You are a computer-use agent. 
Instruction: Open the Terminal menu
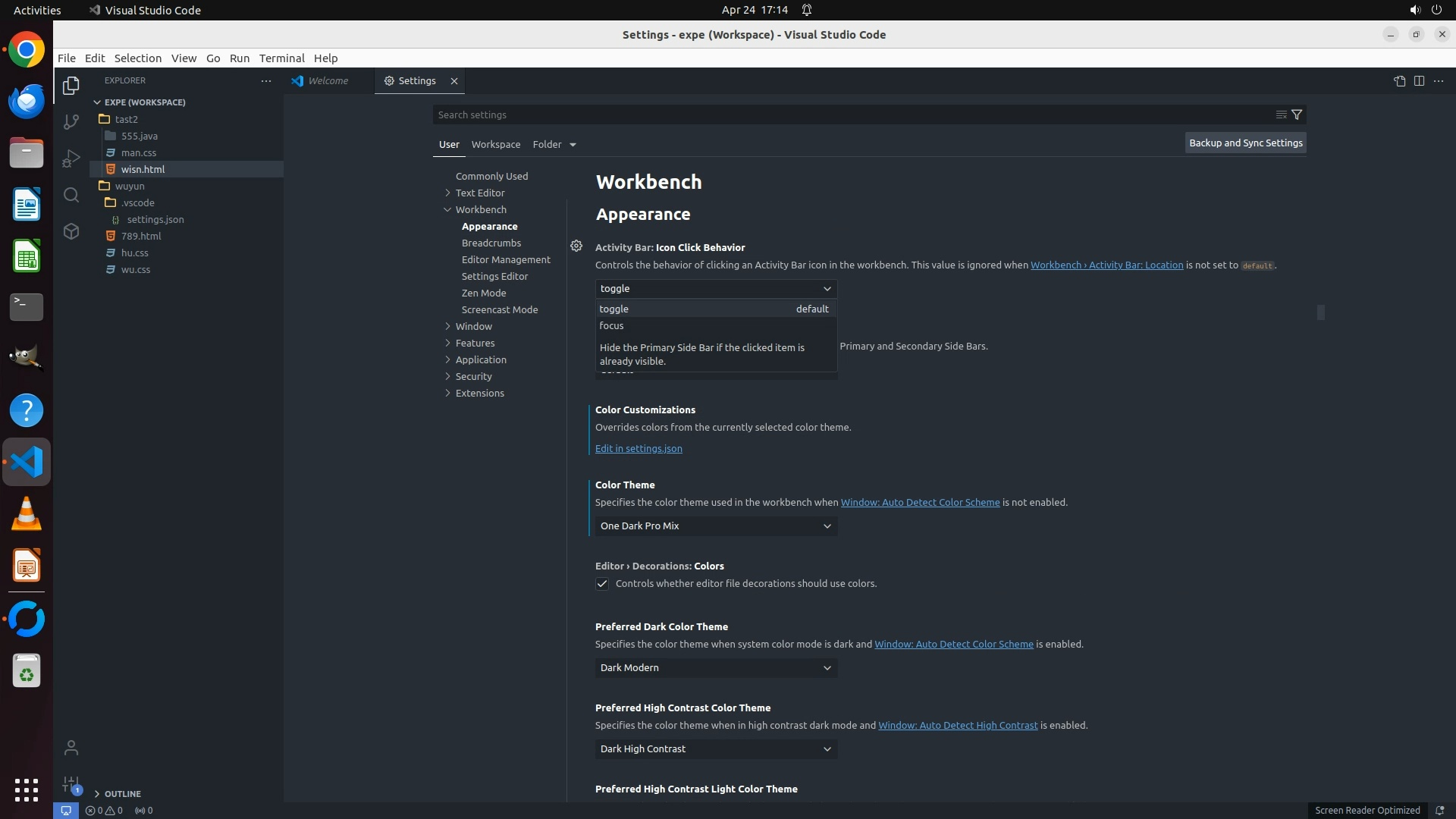tap(281, 58)
